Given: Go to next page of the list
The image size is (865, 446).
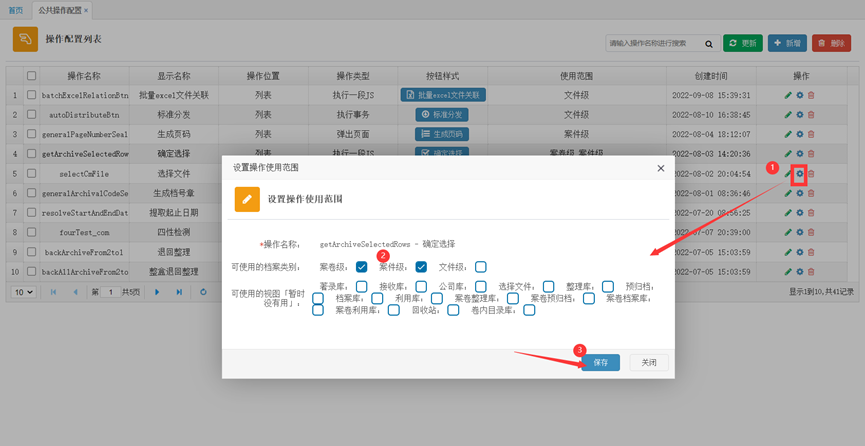Looking at the screenshot, I should (x=157, y=292).
